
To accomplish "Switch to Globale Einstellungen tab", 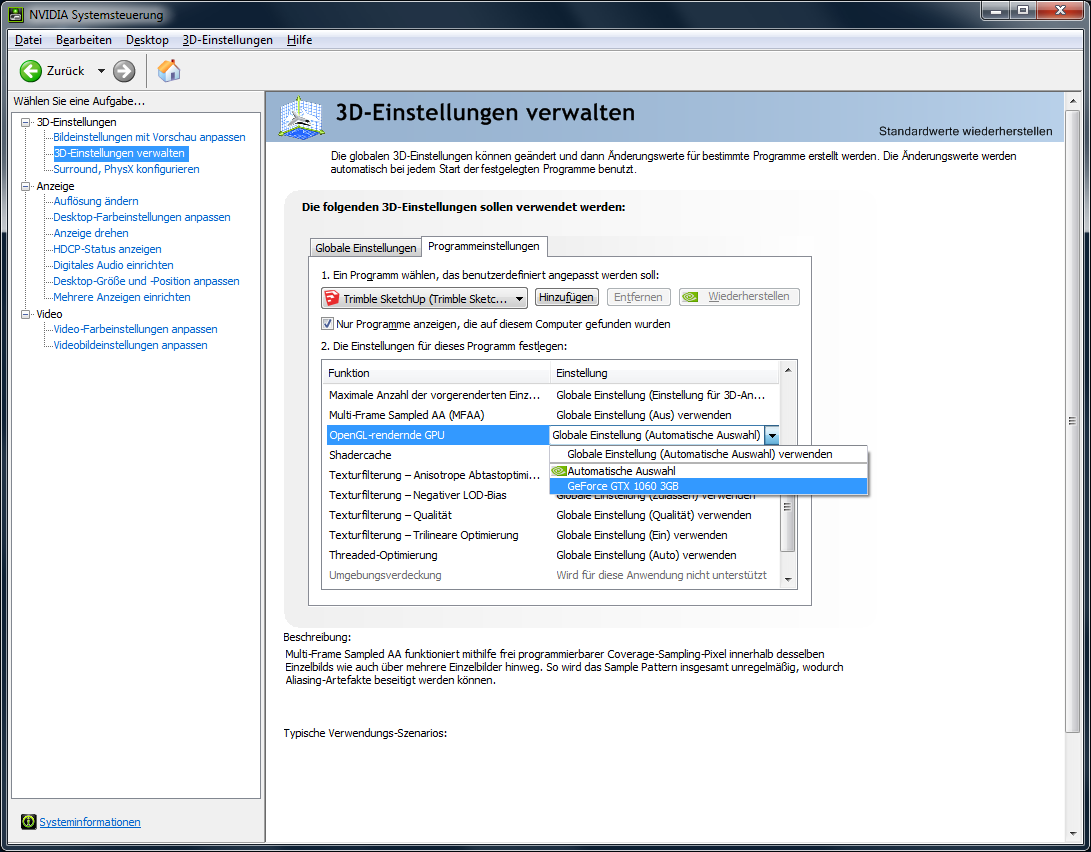I will pyautogui.click(x=365, y=248).
